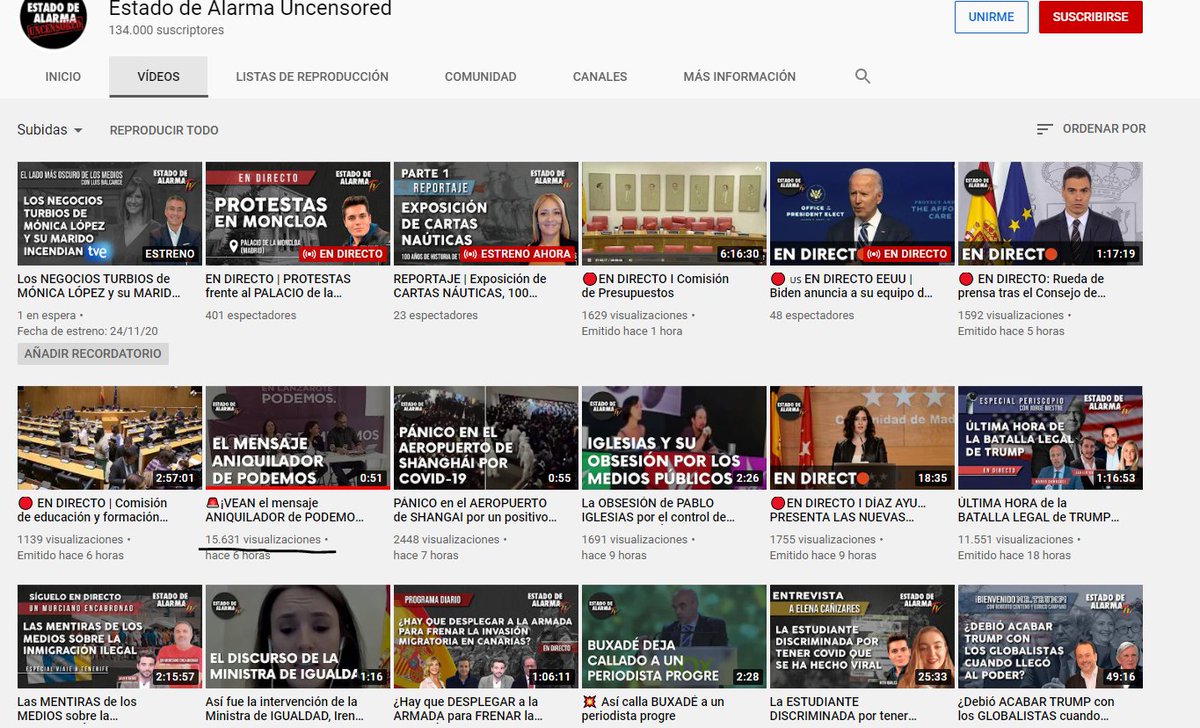This screenshot has height=728, width=1200.
Task: Open the Negocios turbios de Mónica López thumbnail
Action: click(x=110, y=214)
